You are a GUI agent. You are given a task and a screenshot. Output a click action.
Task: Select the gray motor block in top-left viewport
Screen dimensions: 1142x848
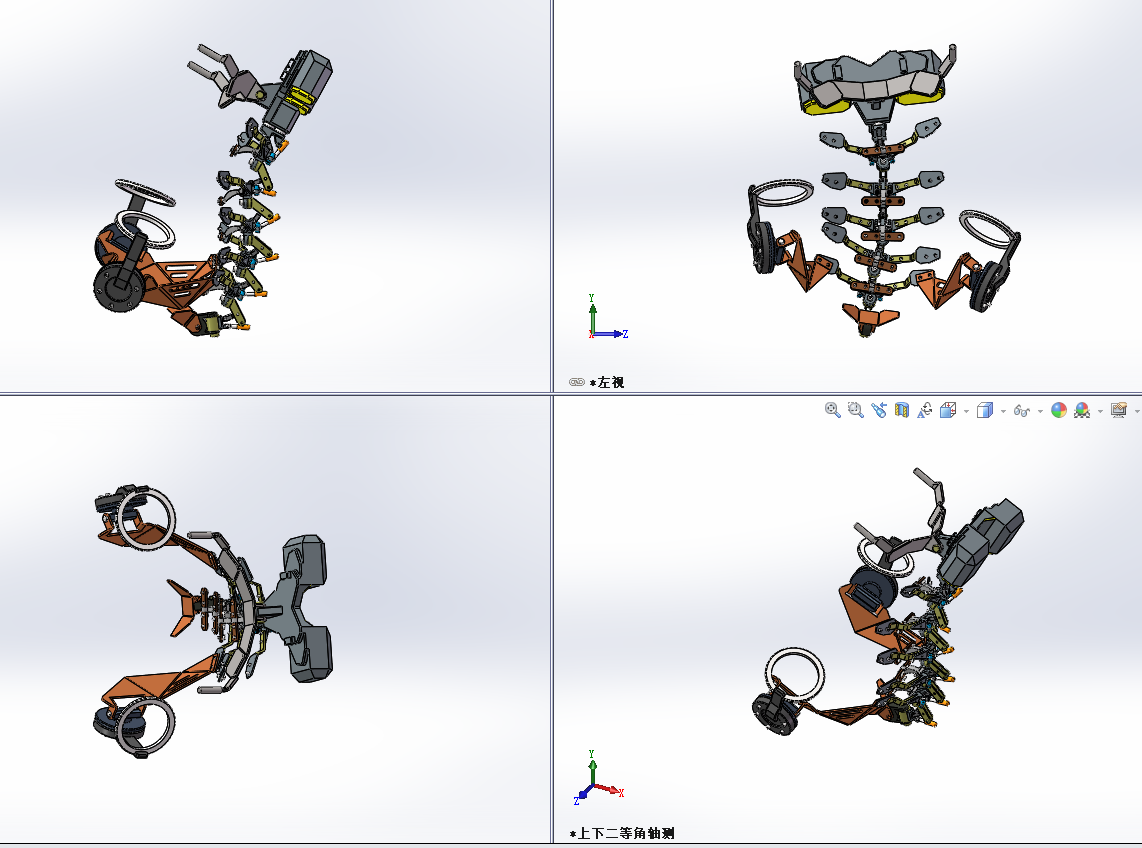299,90
